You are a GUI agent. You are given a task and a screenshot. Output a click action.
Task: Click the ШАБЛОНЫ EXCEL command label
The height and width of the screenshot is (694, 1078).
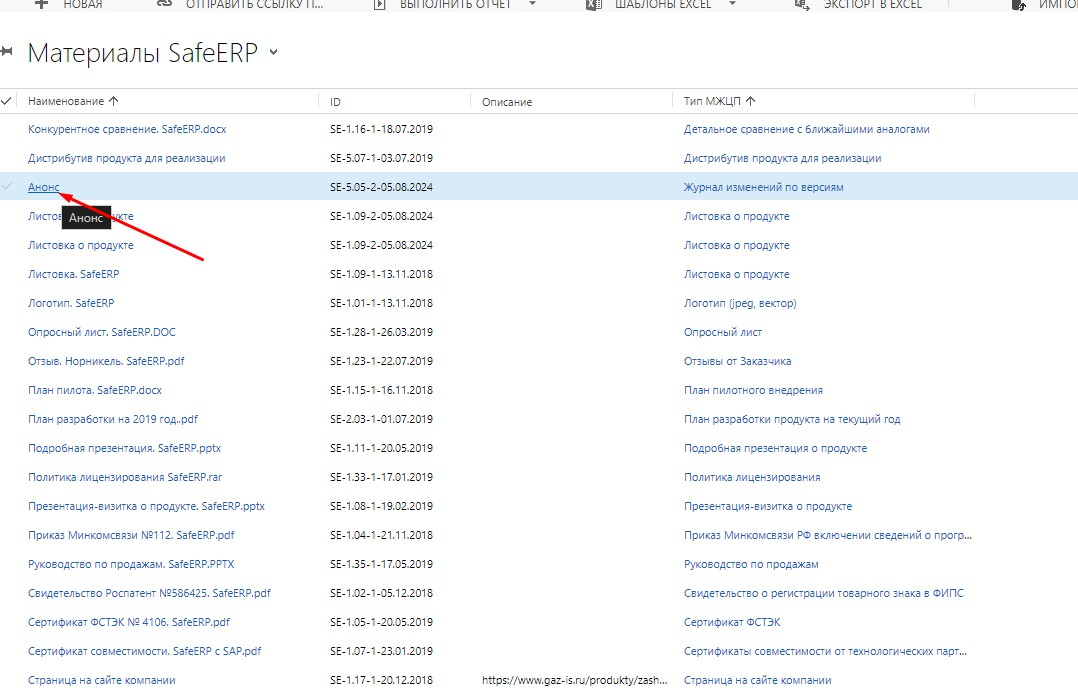pos(663,4)
